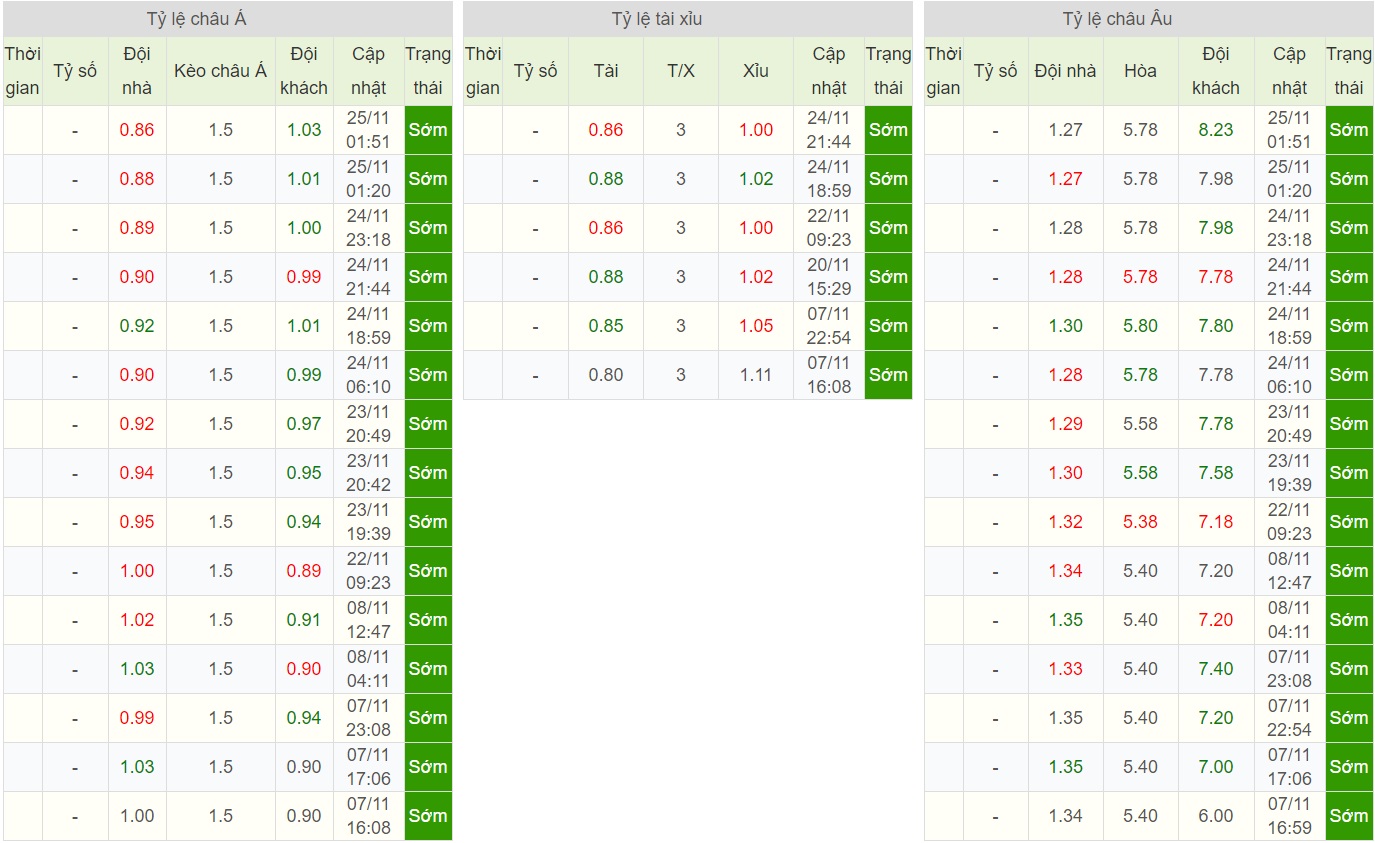Click Asian table timestamp 24/11 18:59

pyautogui.click(x=368, y=326)
